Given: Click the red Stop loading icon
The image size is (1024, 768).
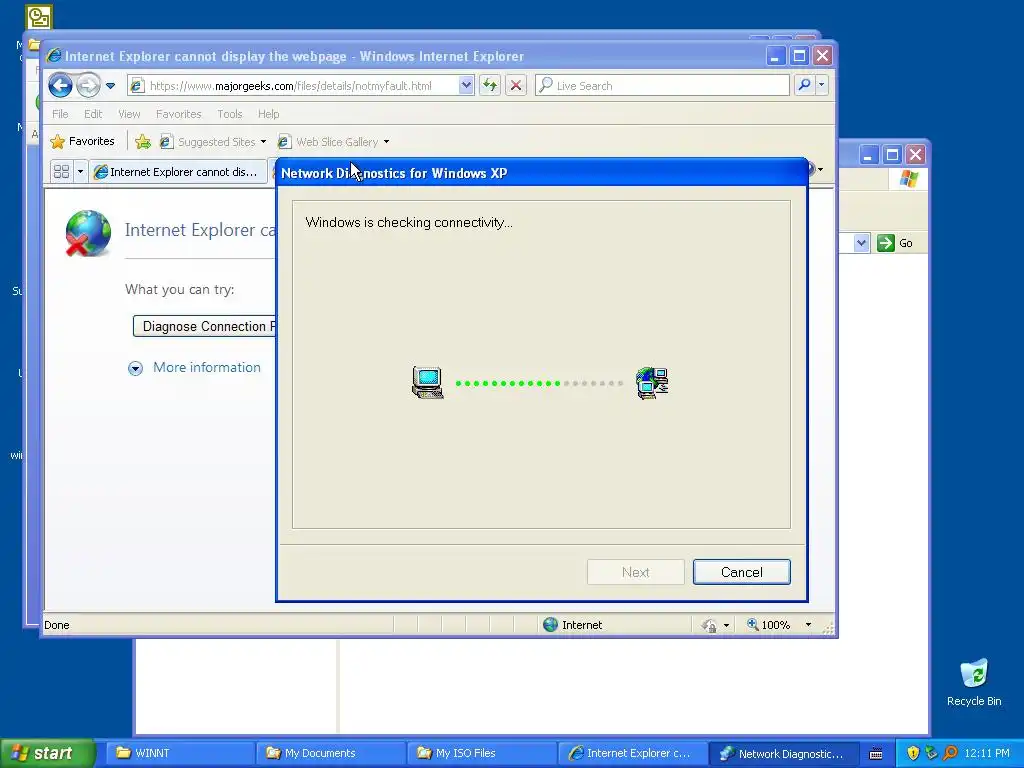Looking at the screenshot, I should (516, 85).
